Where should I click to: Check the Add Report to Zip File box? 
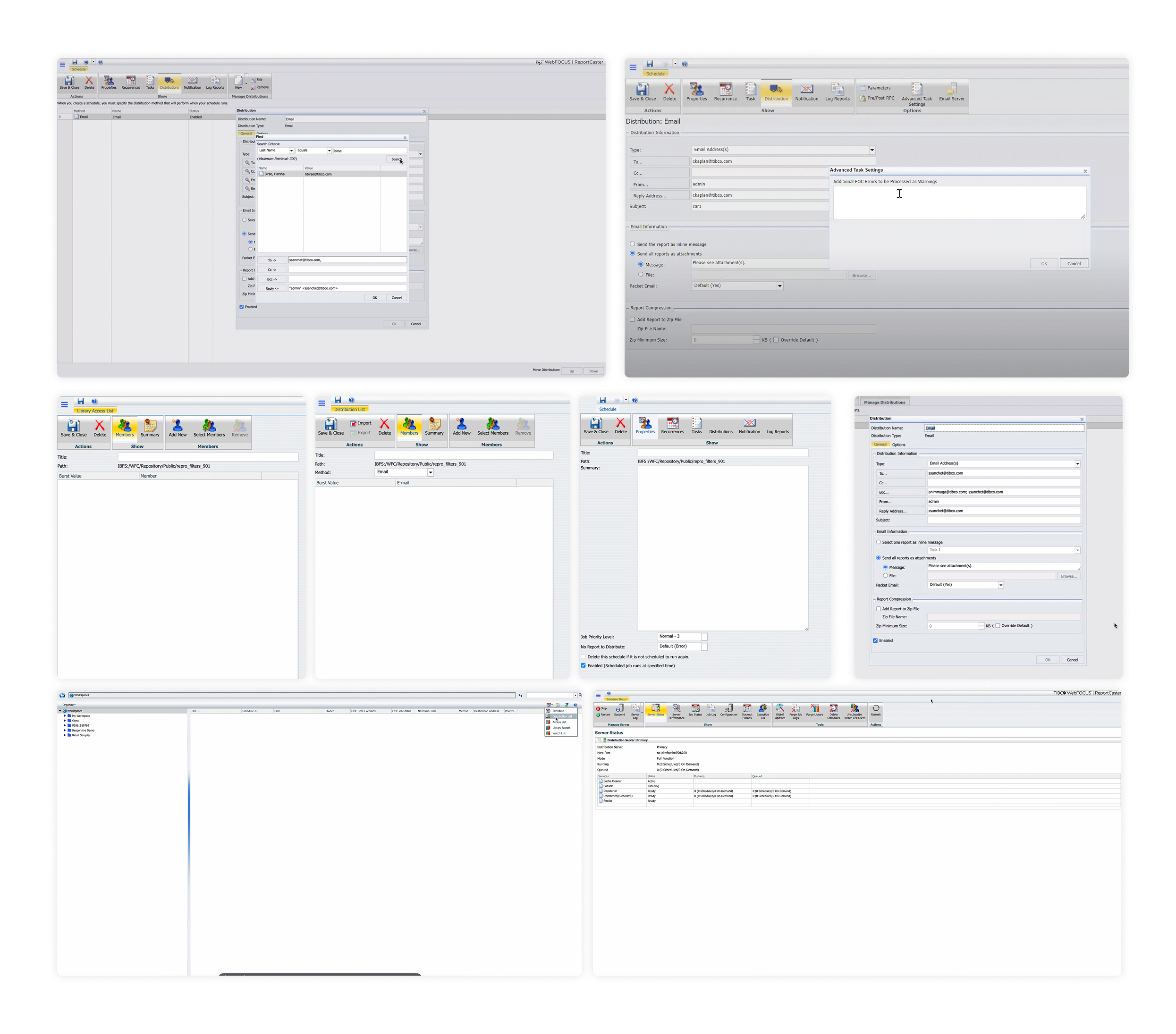pyautogui.click(x=632, y=320)
